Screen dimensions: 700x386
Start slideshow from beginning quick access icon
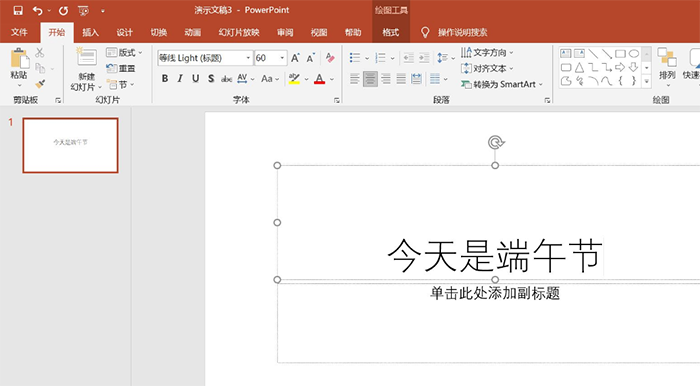83,10
